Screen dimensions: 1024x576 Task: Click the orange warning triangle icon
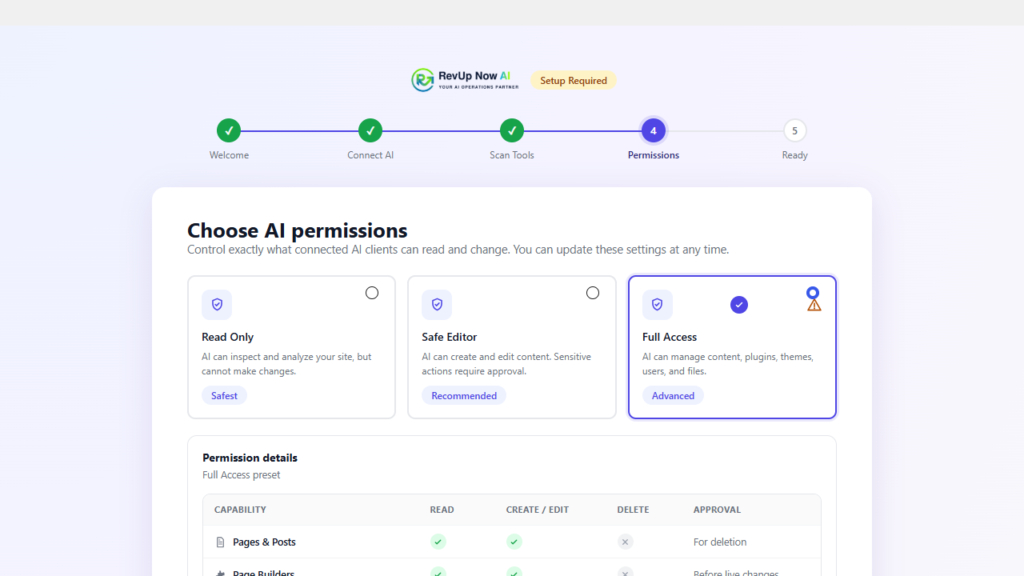coord(814,306)
